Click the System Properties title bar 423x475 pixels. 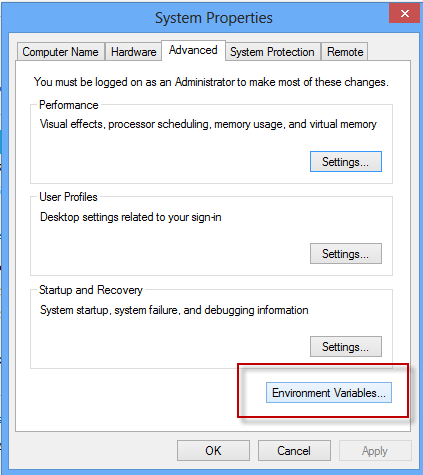pos(214,18)
